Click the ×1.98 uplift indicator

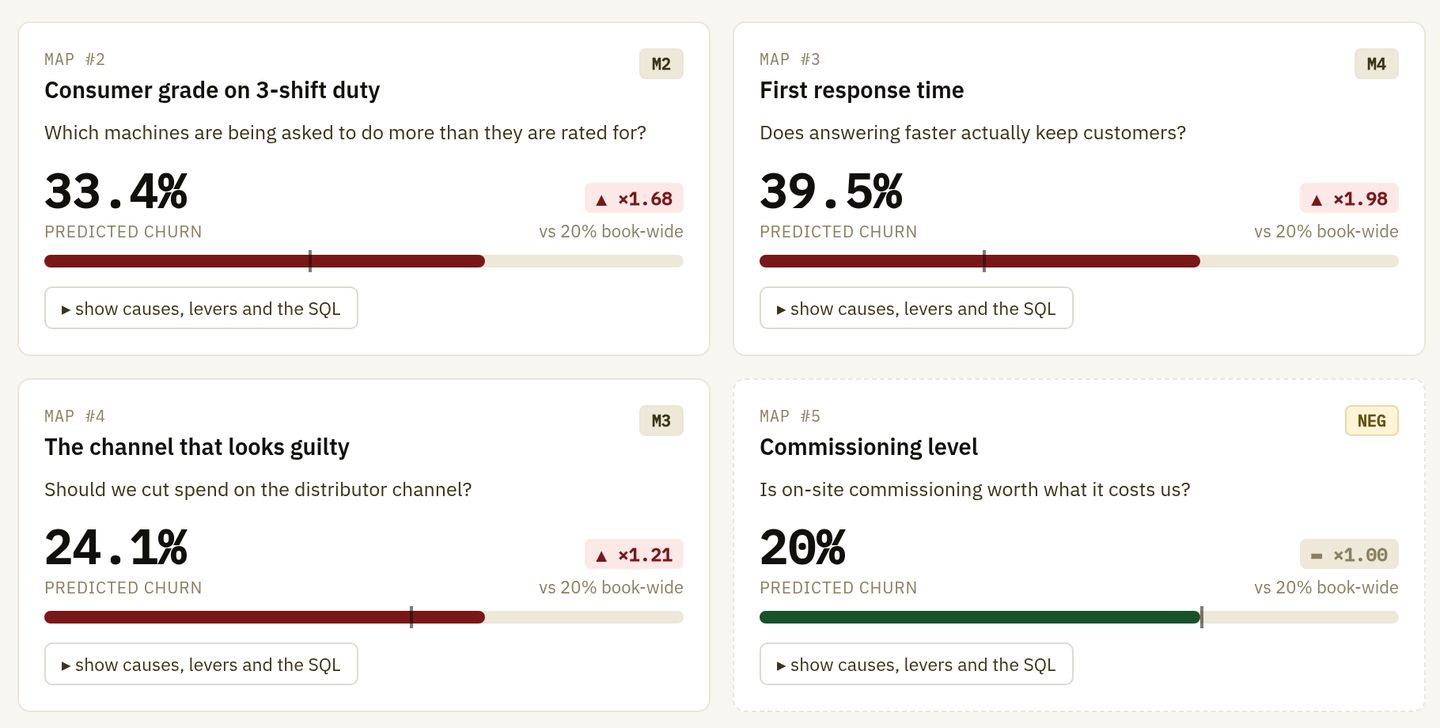1349,198
